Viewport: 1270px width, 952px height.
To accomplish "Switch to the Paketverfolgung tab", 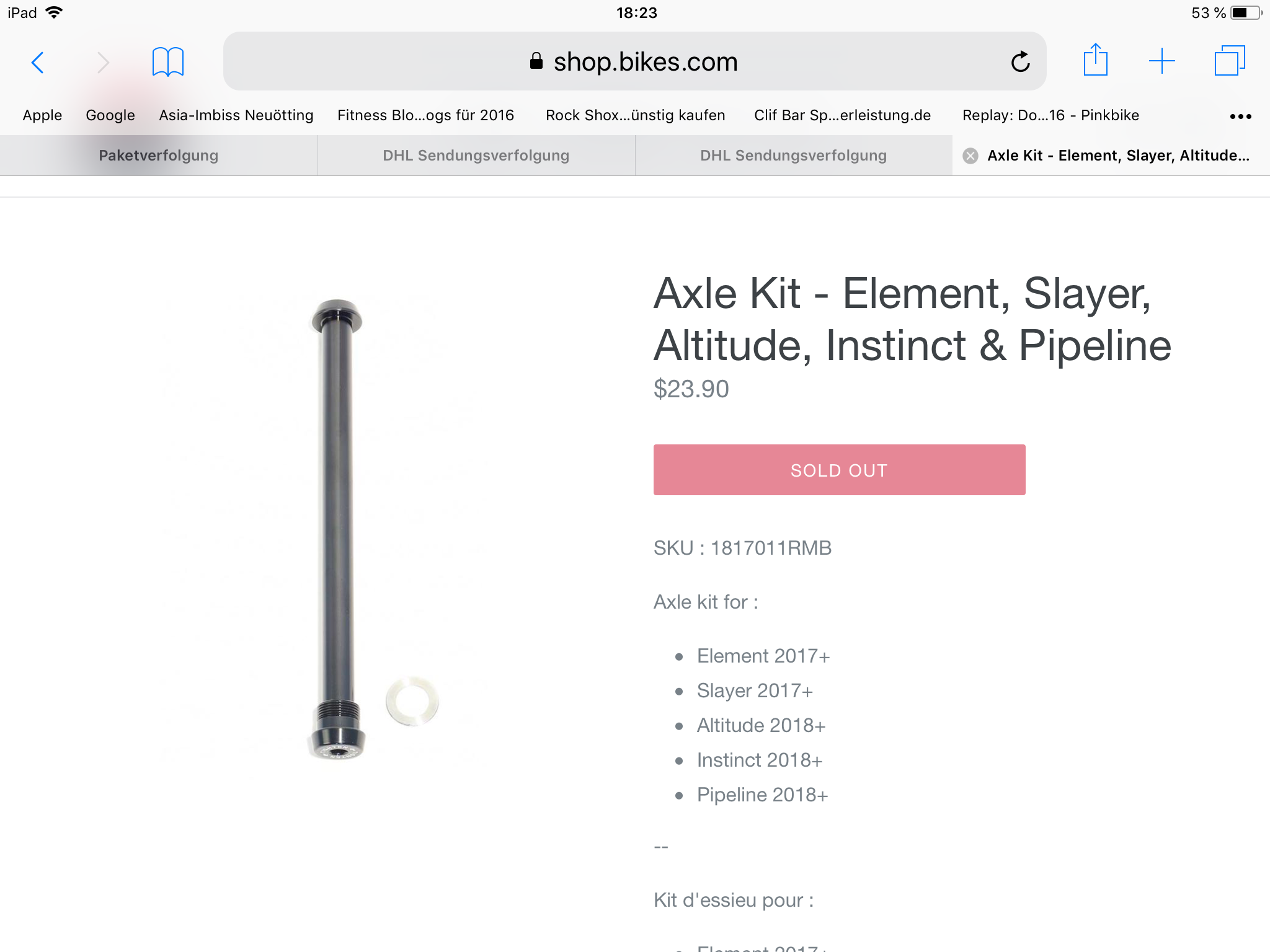I will tap(159, 156).
